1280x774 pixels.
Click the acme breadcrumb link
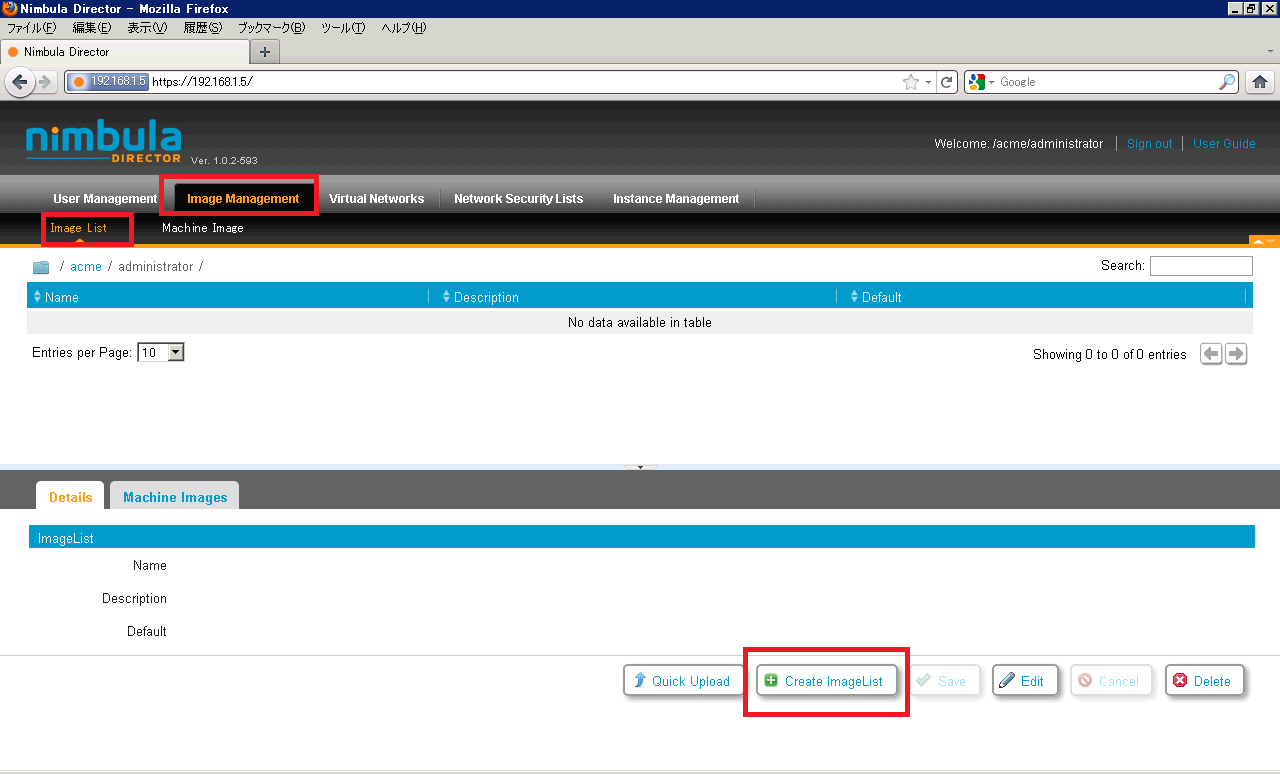point(86,267)
